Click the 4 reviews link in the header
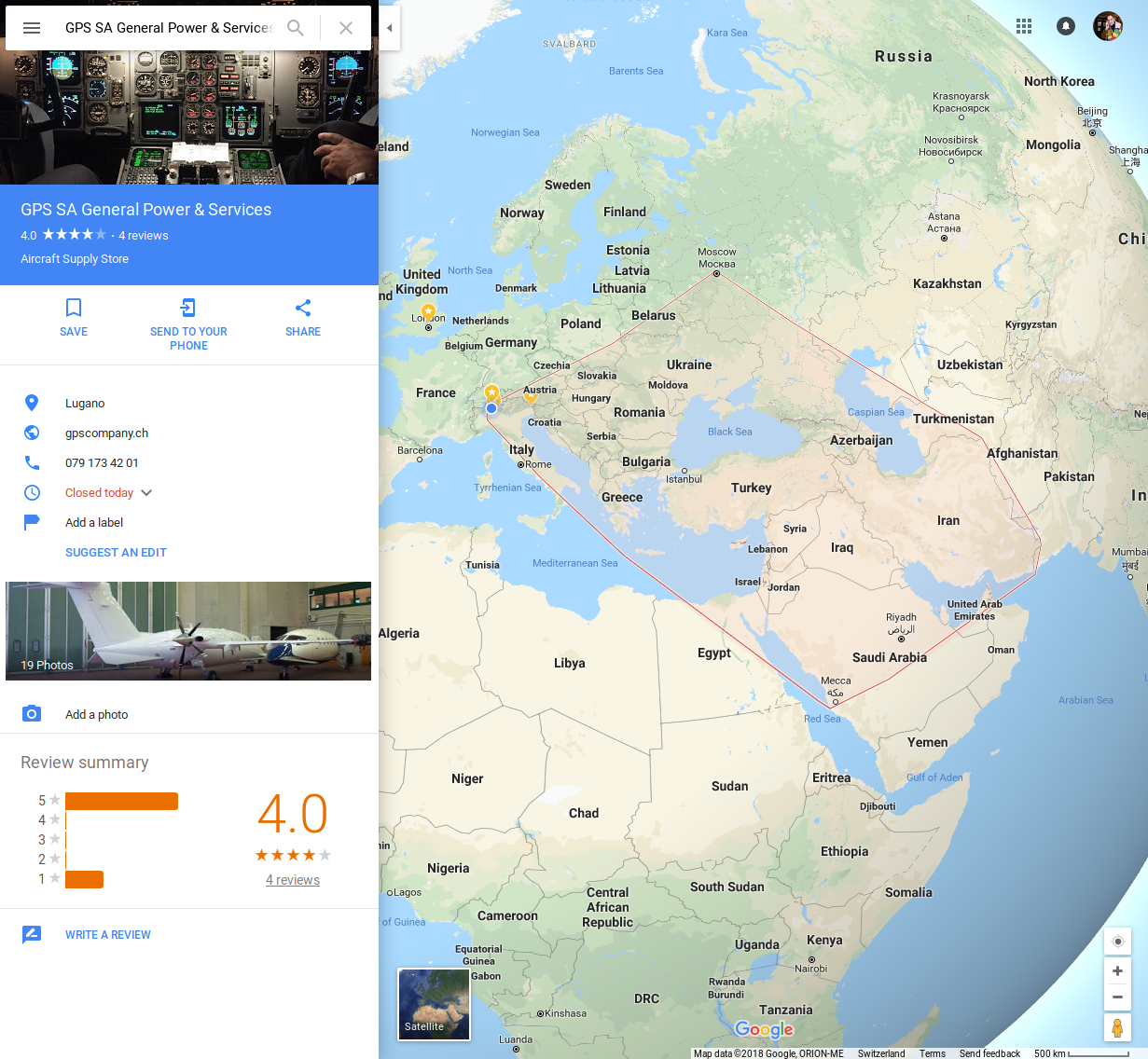The height and width of the screenshot is (1059, 1148). [x=144, y=235]
